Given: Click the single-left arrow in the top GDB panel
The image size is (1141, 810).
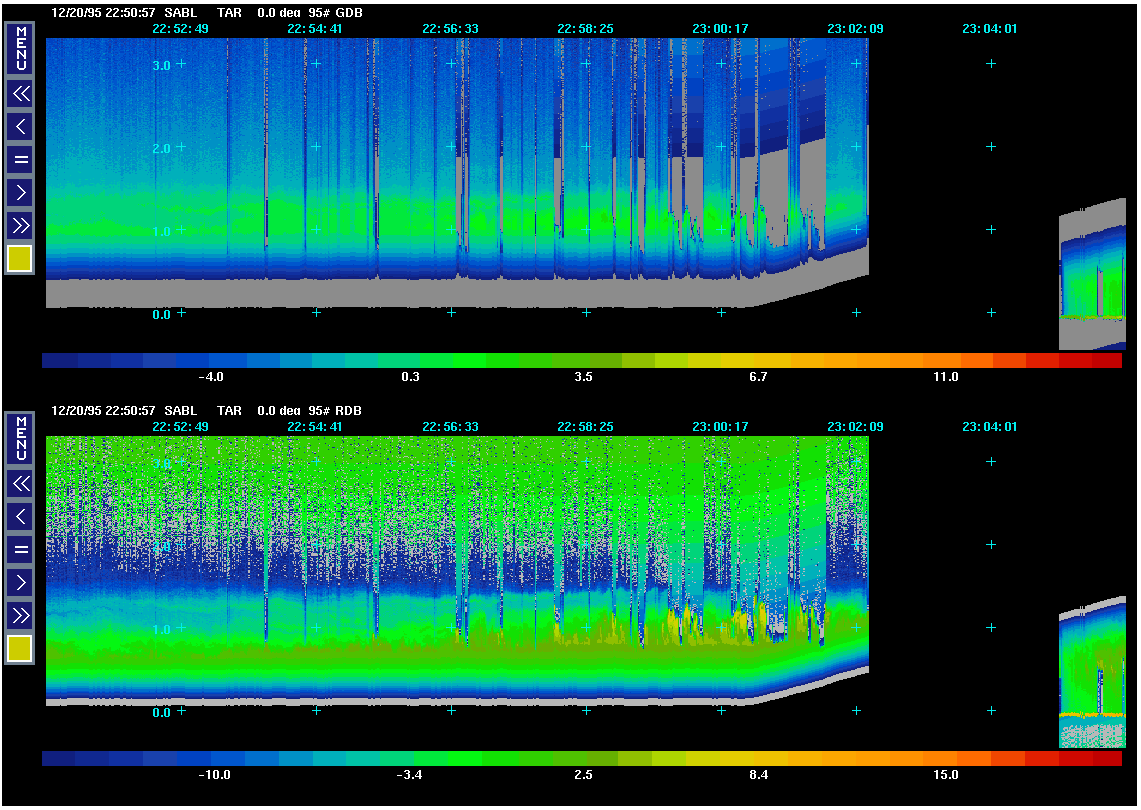Looking at the screenshot, I should click(x=20, y=126).
